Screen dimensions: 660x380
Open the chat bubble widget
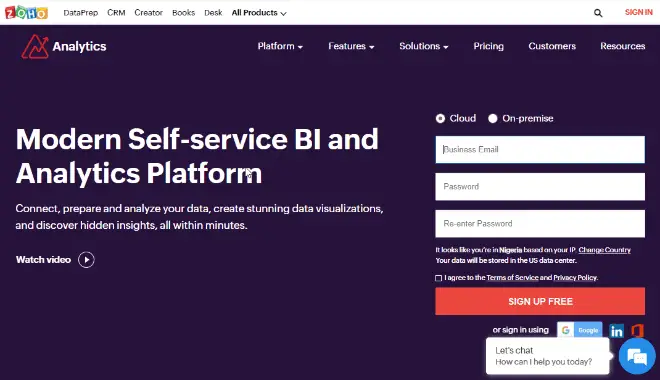click(637, 357)
